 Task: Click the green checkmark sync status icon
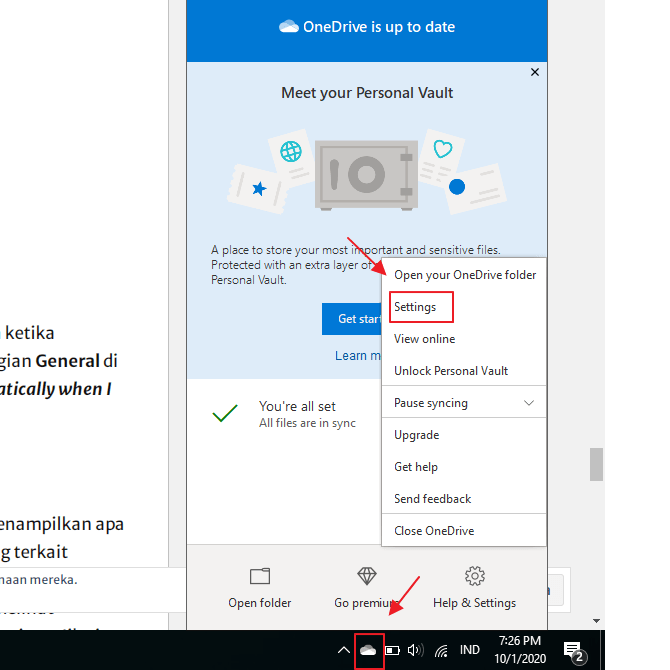coord(225,413)
